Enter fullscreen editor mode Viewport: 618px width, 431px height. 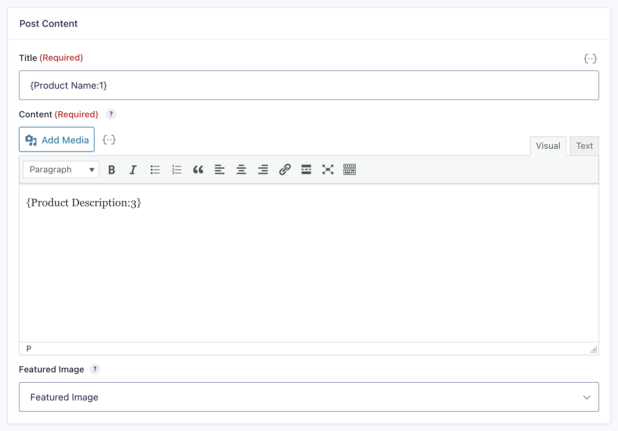[x=328, y=170]
